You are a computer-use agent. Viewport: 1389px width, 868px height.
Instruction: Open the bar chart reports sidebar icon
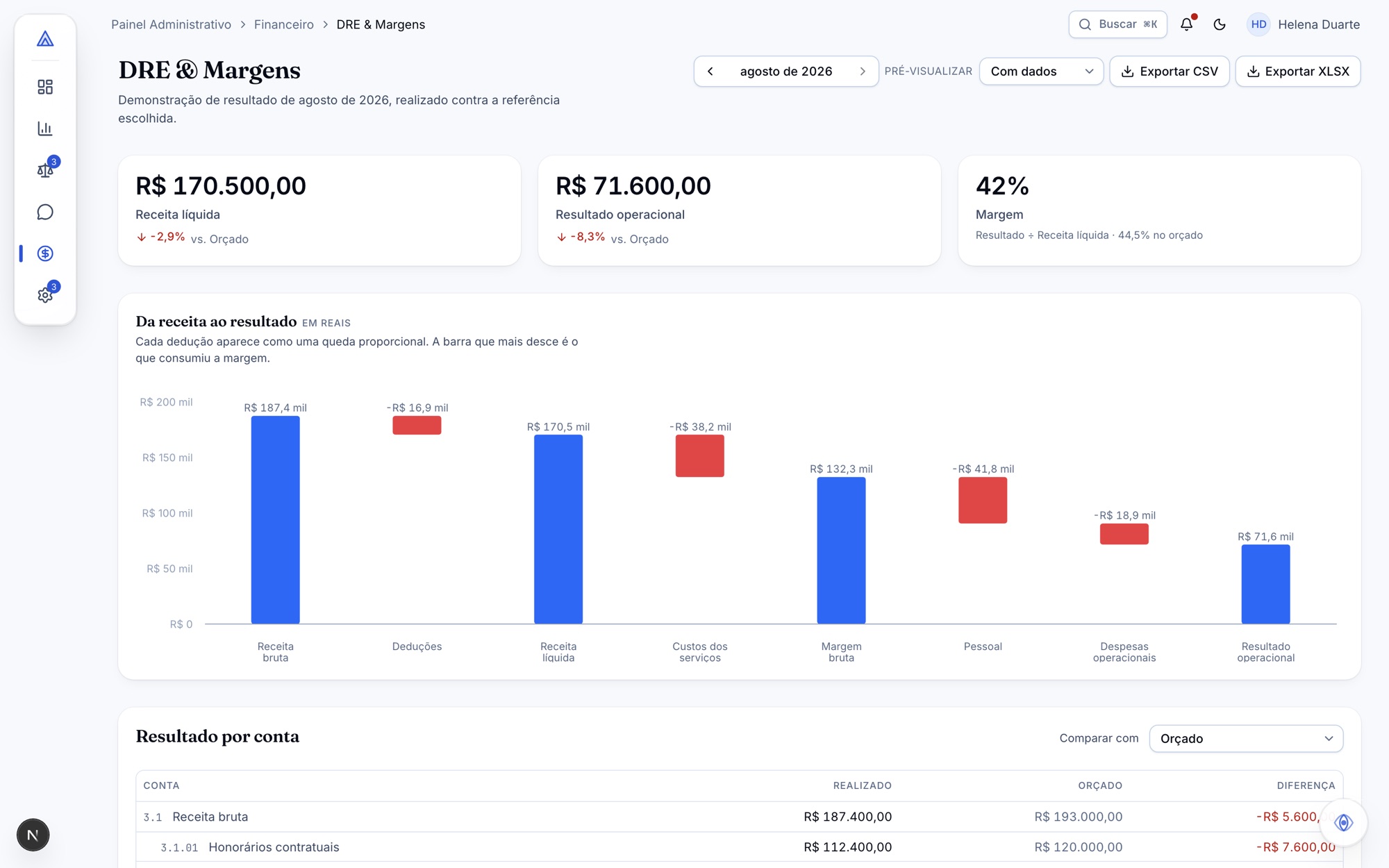(45, 128)
